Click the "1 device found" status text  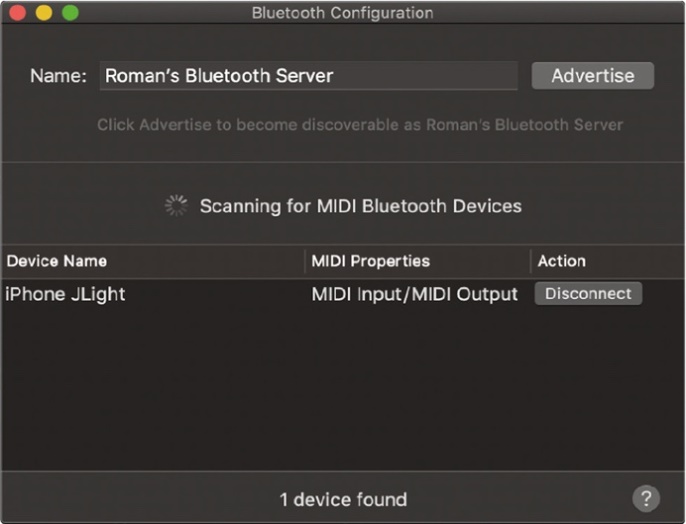(342, 499)
